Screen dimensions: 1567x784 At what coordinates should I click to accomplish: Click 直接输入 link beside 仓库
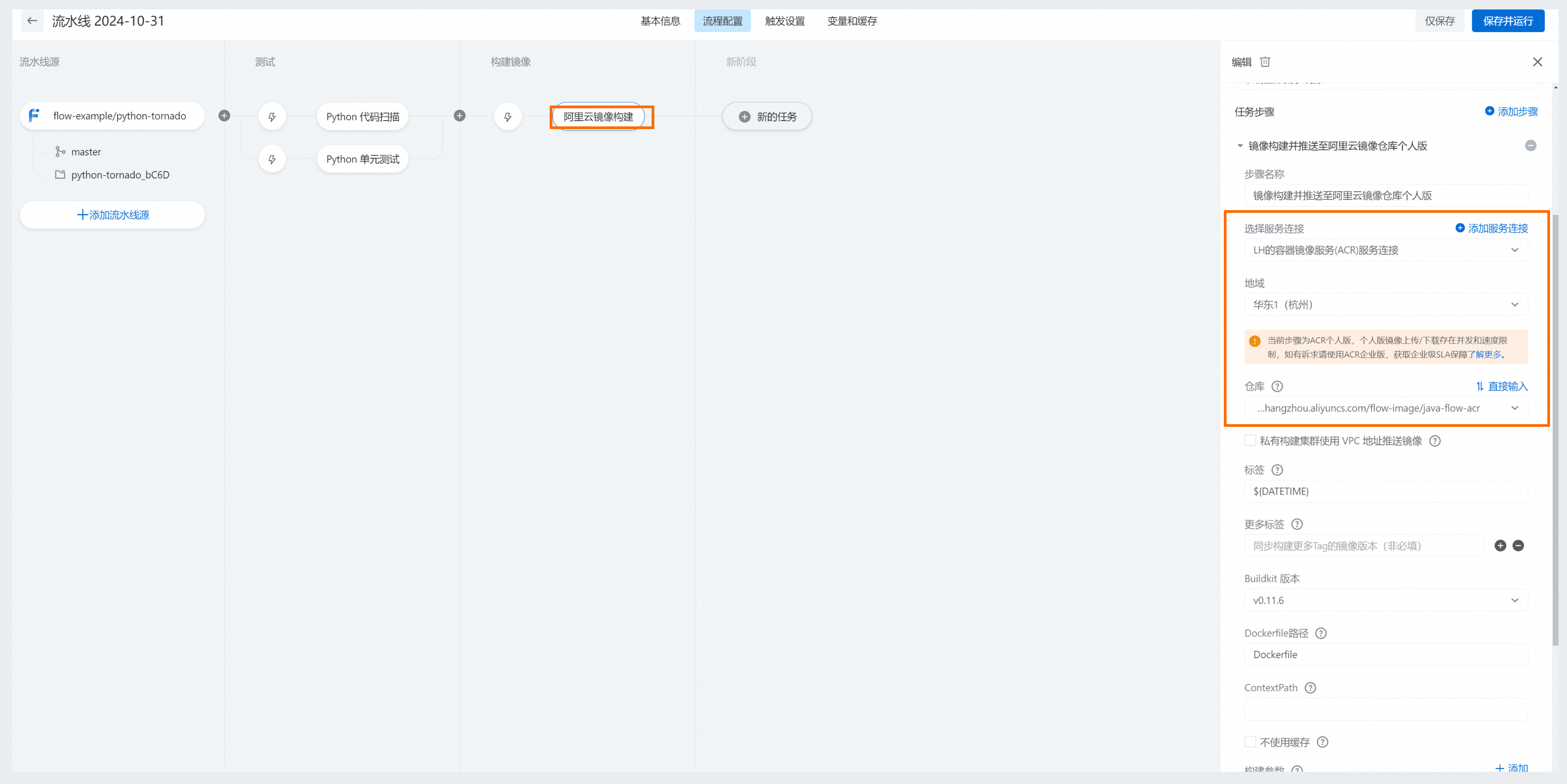click(1501, 386)
